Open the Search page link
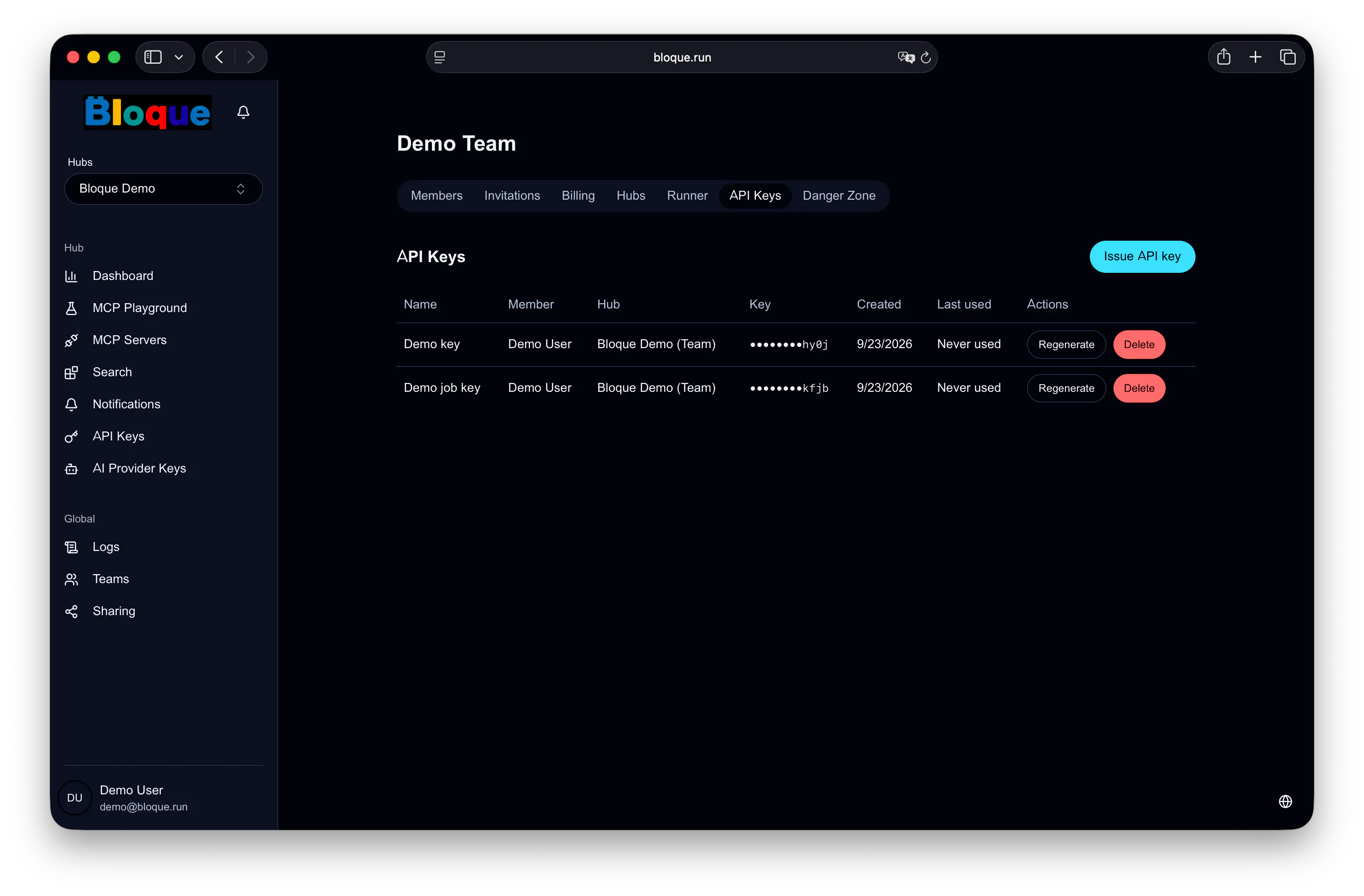Image resolution: width=1364 pixels, height=896 pixels. click(x=112, y=373)
